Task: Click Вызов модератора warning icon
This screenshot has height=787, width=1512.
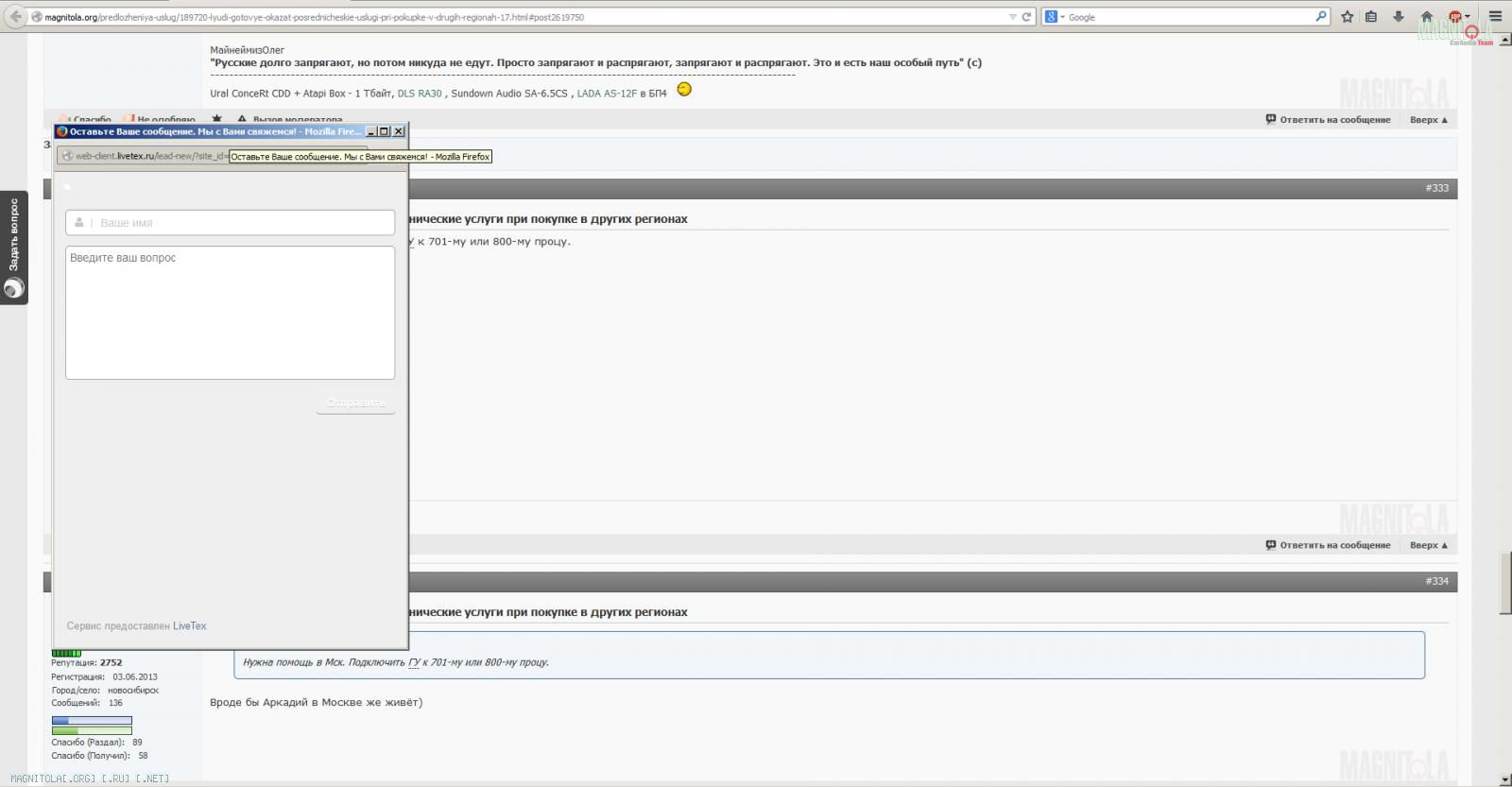Action: (x=242, y=119)
